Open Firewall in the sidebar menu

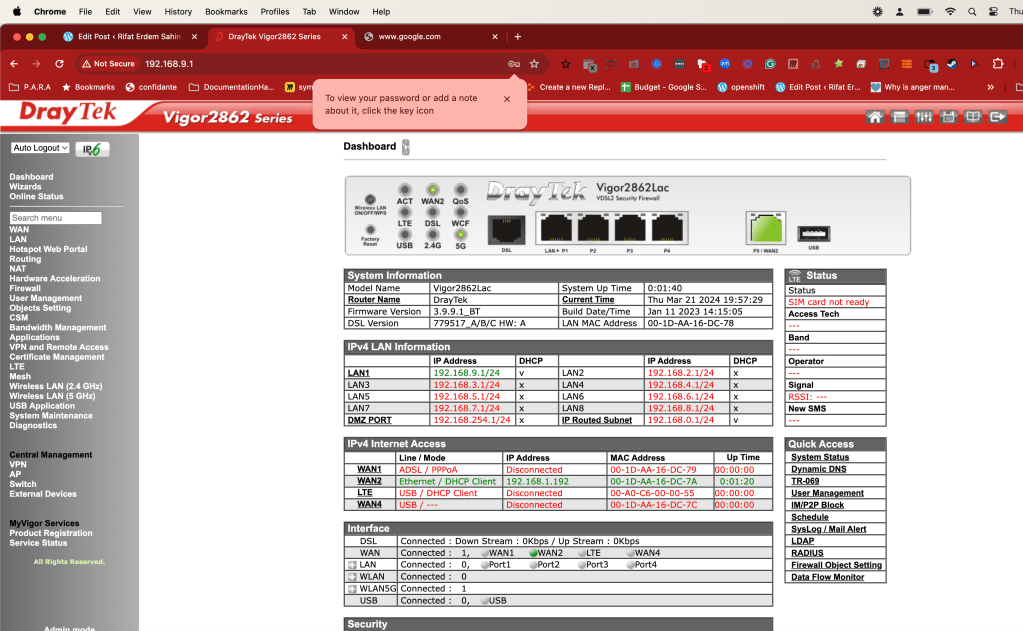[25, 288]
